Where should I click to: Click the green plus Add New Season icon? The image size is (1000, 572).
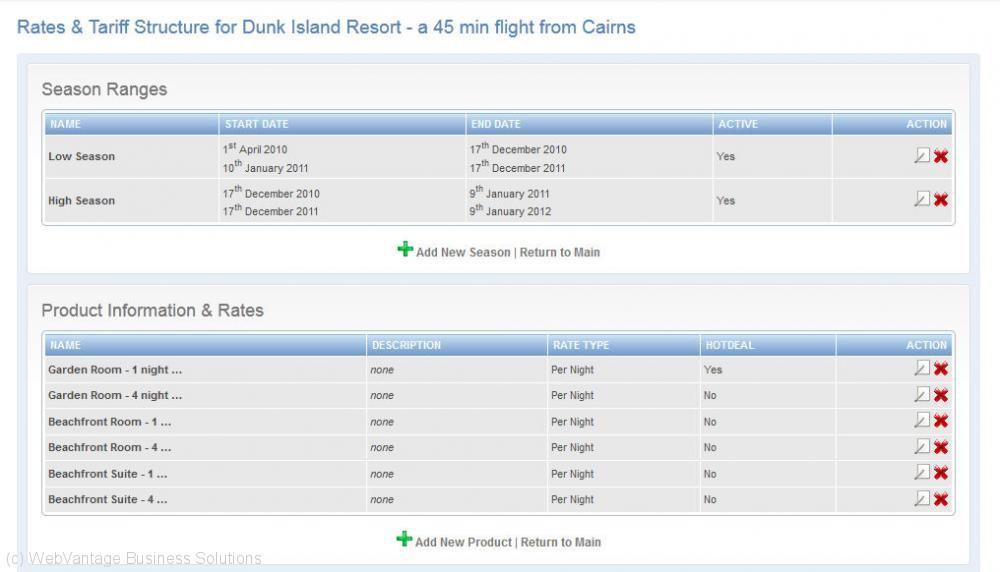click(405, 250)
